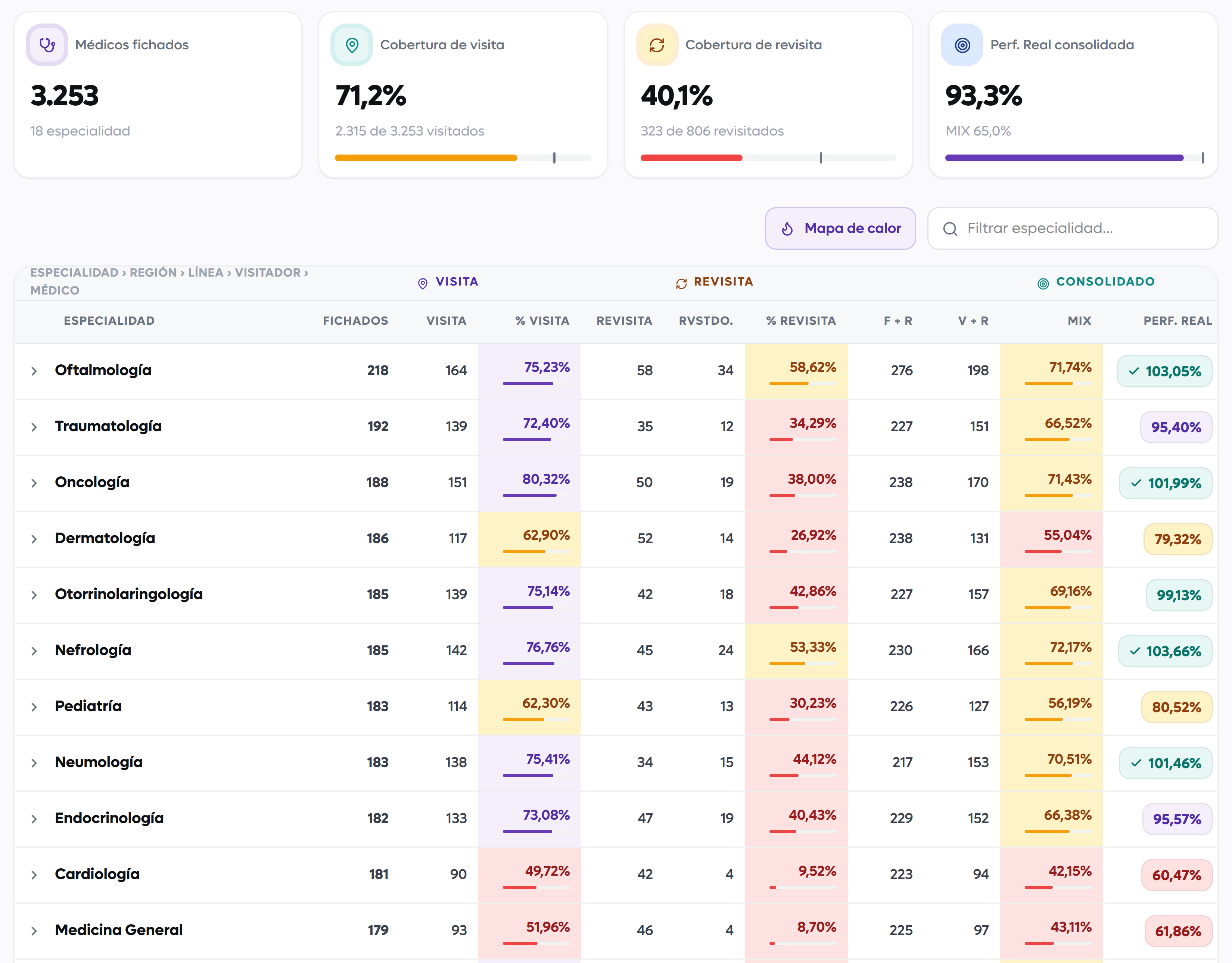This screenshot has height=963, width=1232.
Task: Click the checkmark in Oncología's 101,99% badge
Action: (1136, 483)
